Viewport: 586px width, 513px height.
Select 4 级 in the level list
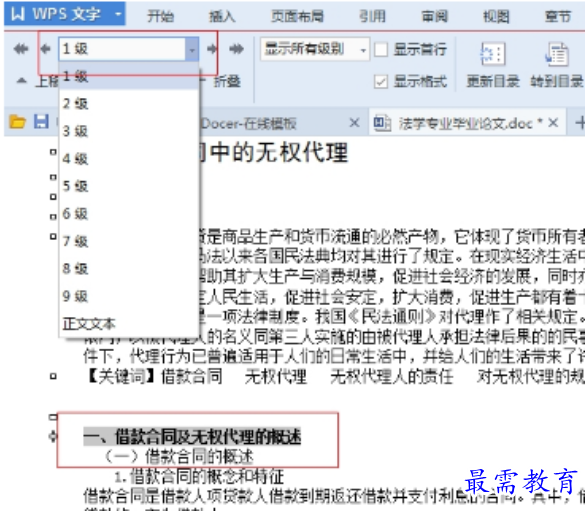tap(129, 159)
